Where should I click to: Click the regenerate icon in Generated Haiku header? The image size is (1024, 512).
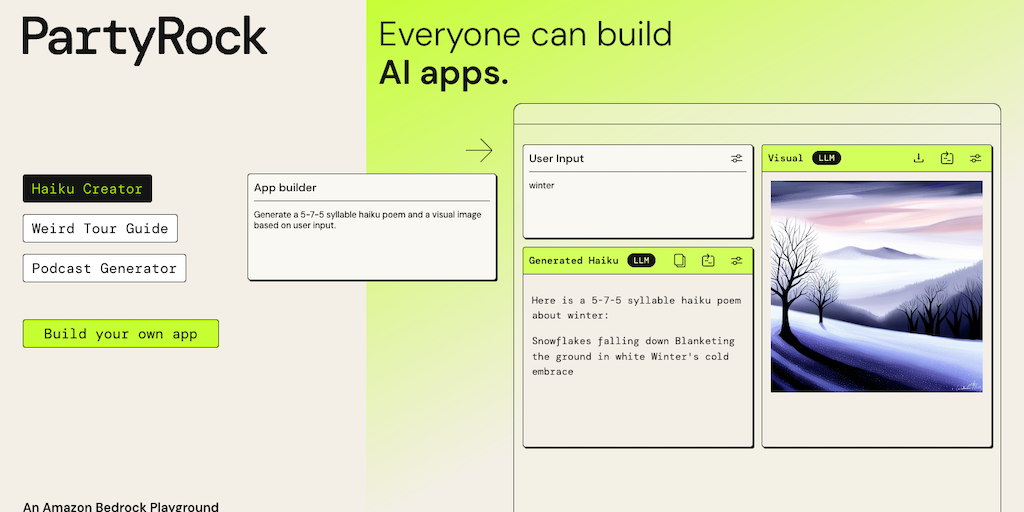(708, 261)
